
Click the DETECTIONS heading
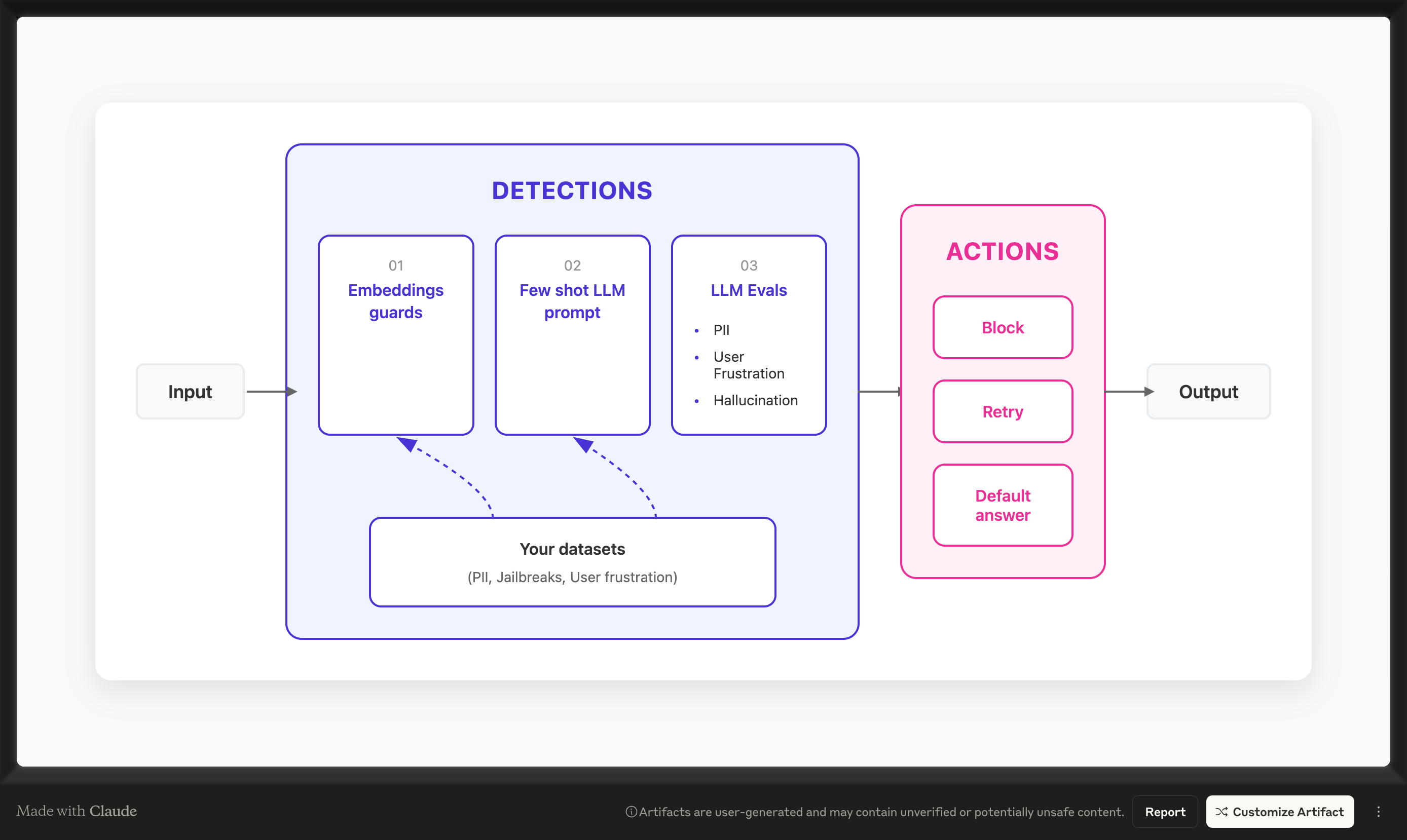click(x=572, y=191)
